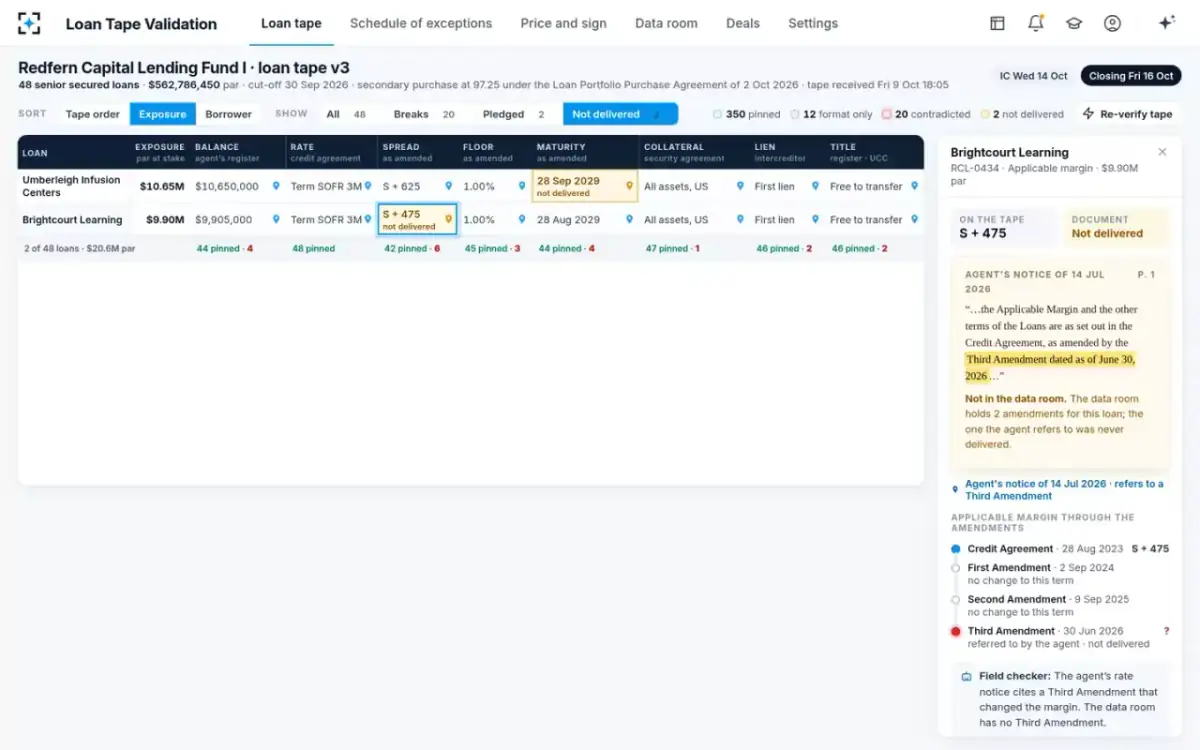Click the blue Credit Agreement timeline dot
Image resolution: width=1200 pixels, height=750 pixels.
pos(956,549)
